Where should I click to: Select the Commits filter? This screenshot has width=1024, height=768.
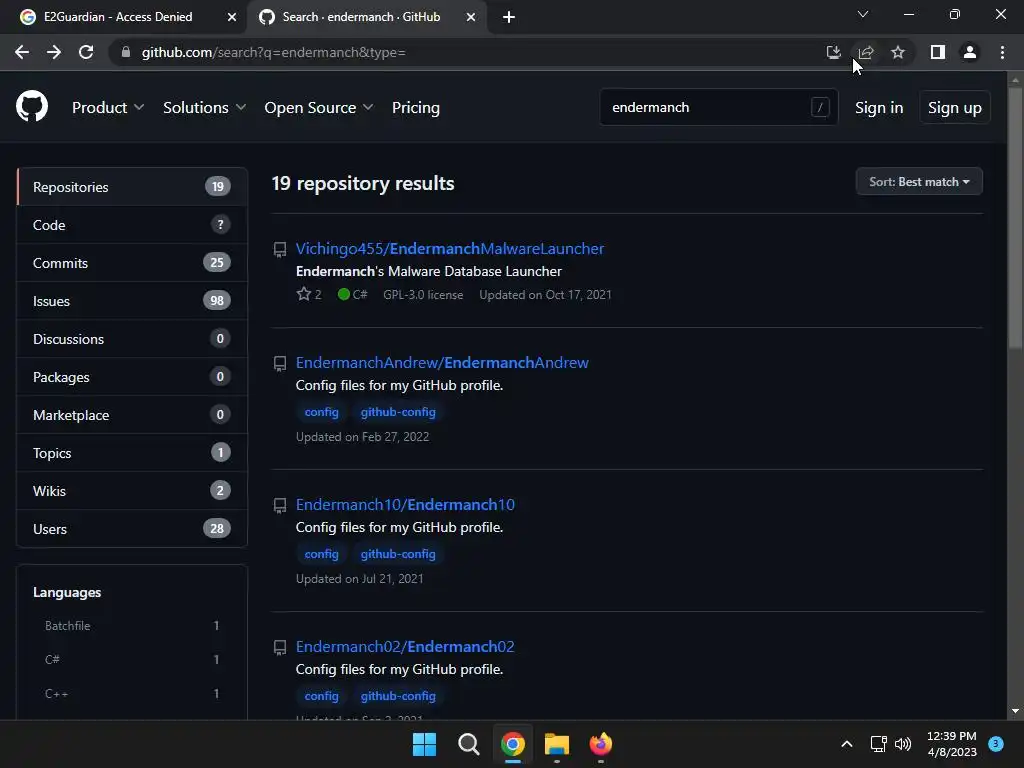click(132, 263)
